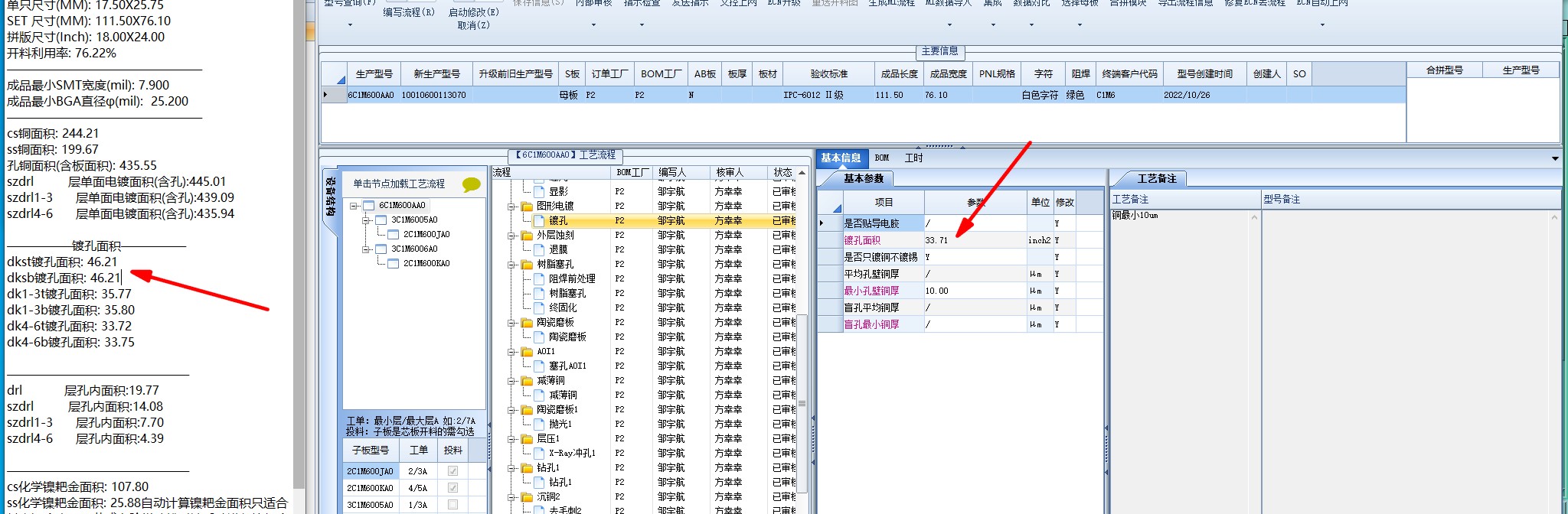Collapse the 3C1M6005A0 tree branch
1568x514 pixels.
(366, 220)
